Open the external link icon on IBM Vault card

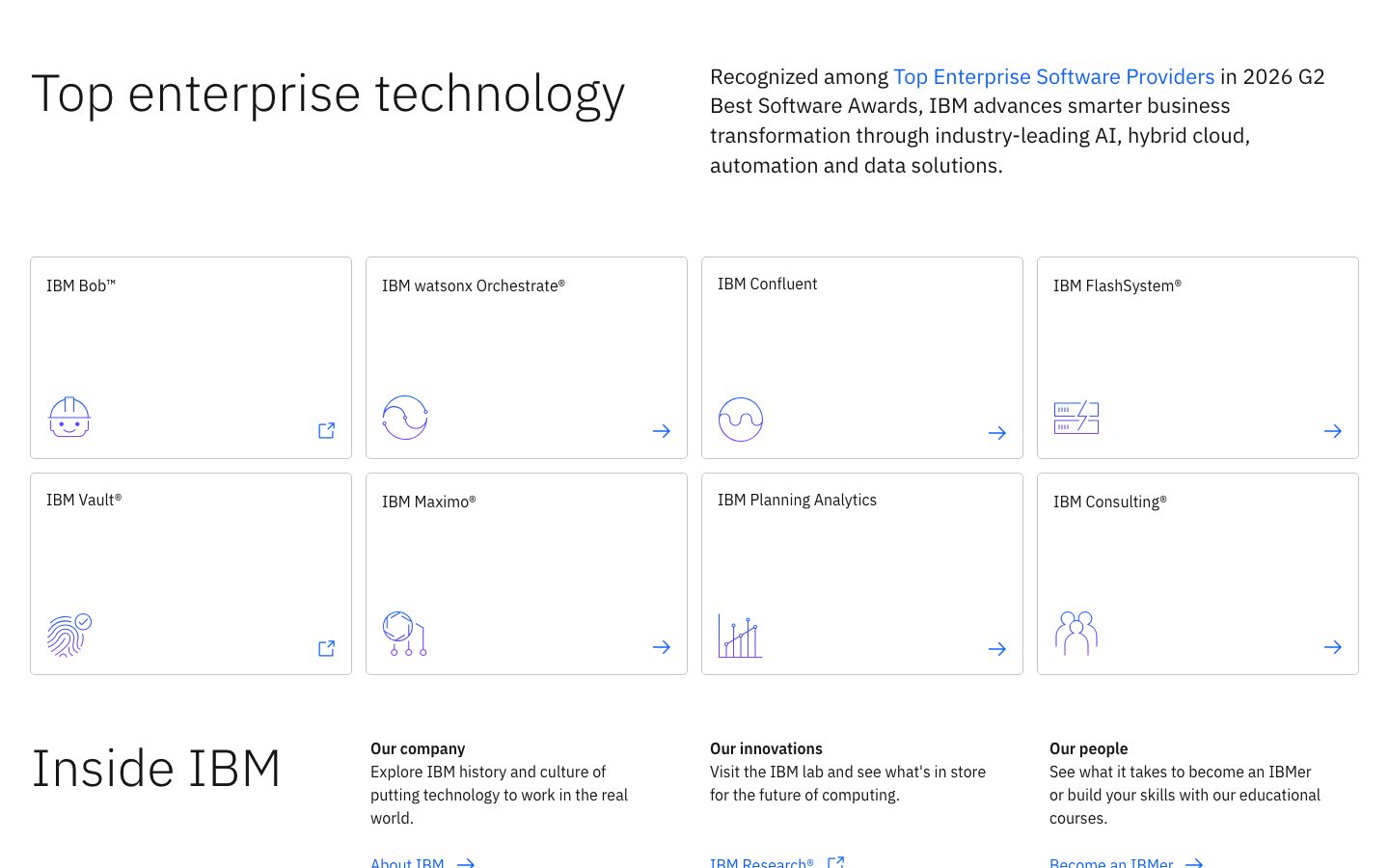[327, 648]
